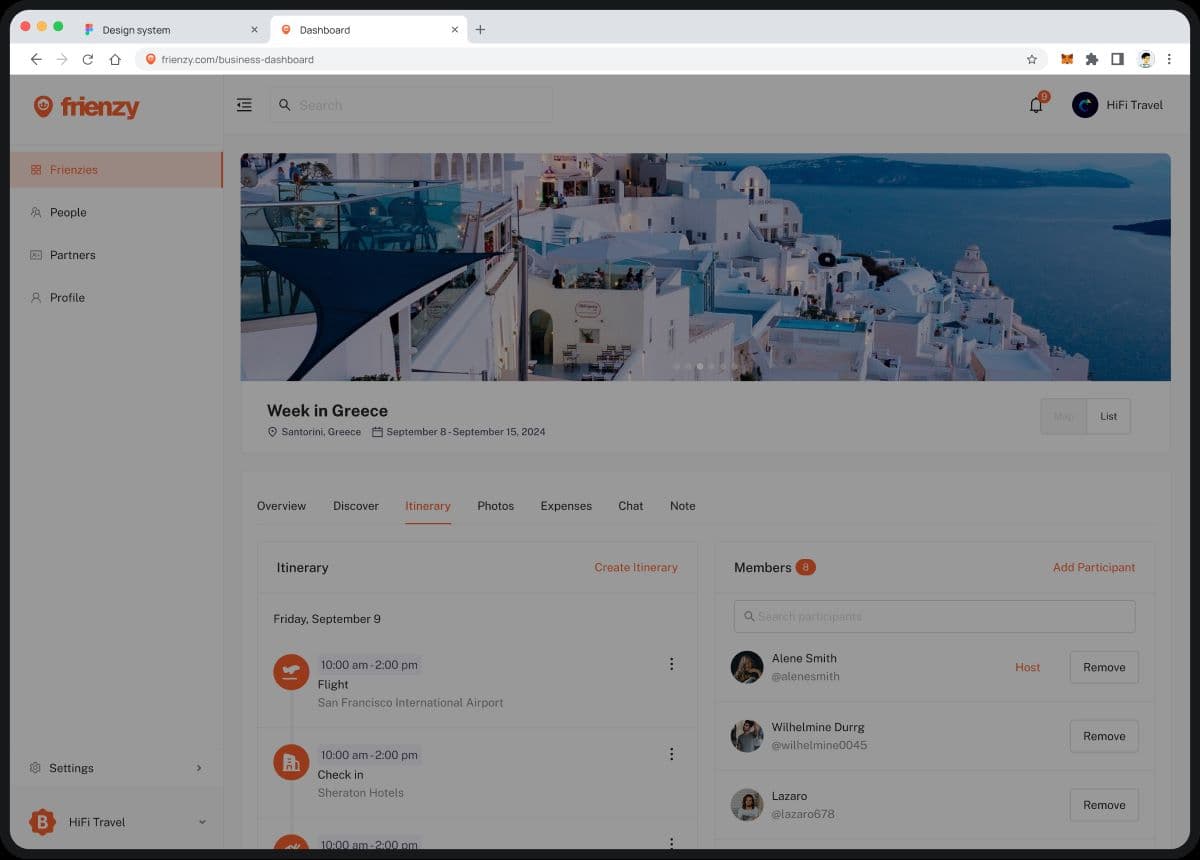Viewport: 1200px width, 860px height.
Task: Reload the page with refresh icon
Action: point(88,59)
